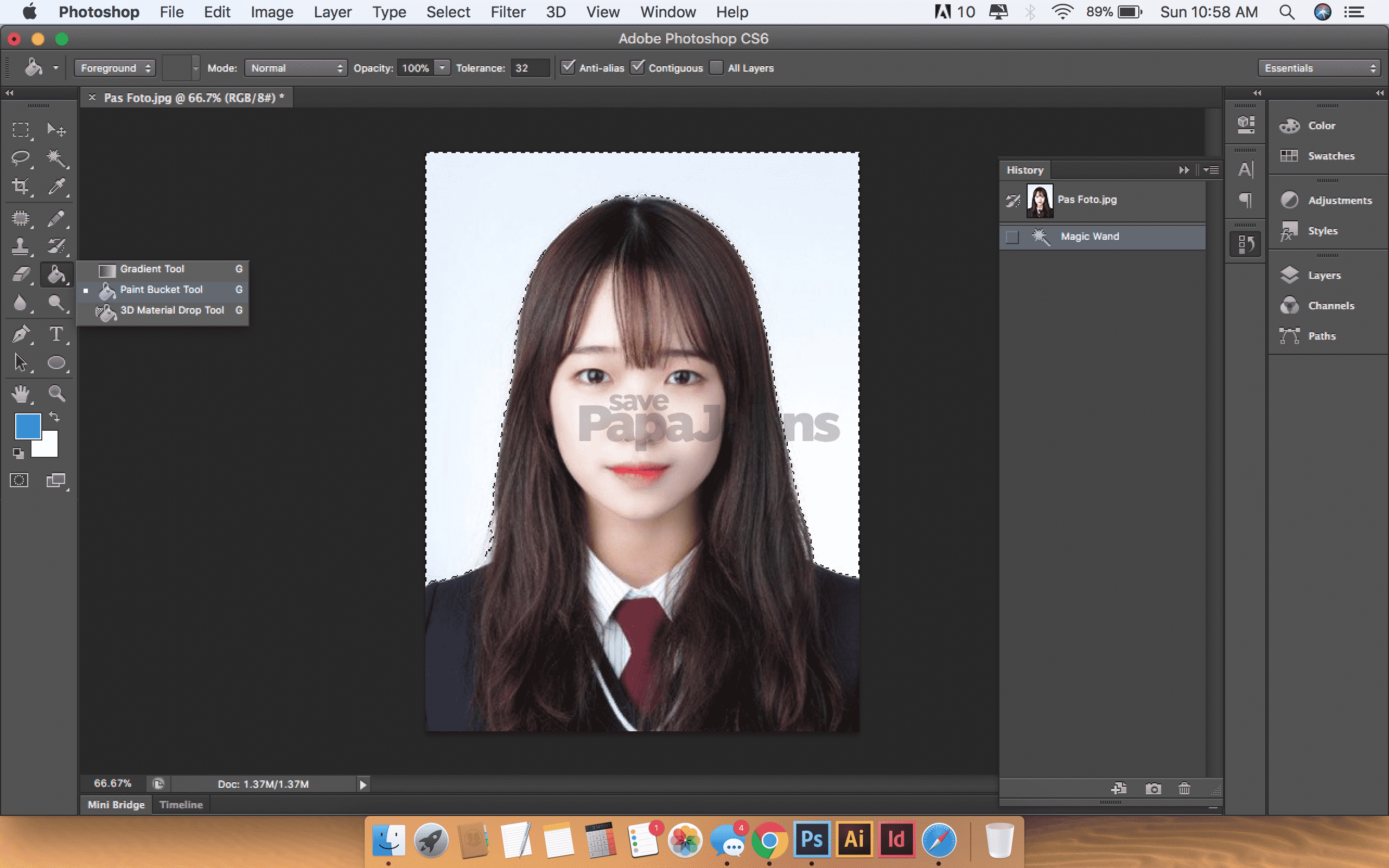Collapse the History panel with double arrows
Image resolution: width=1389 pixels, height=868 pixels.
[x=1183, y=170]
